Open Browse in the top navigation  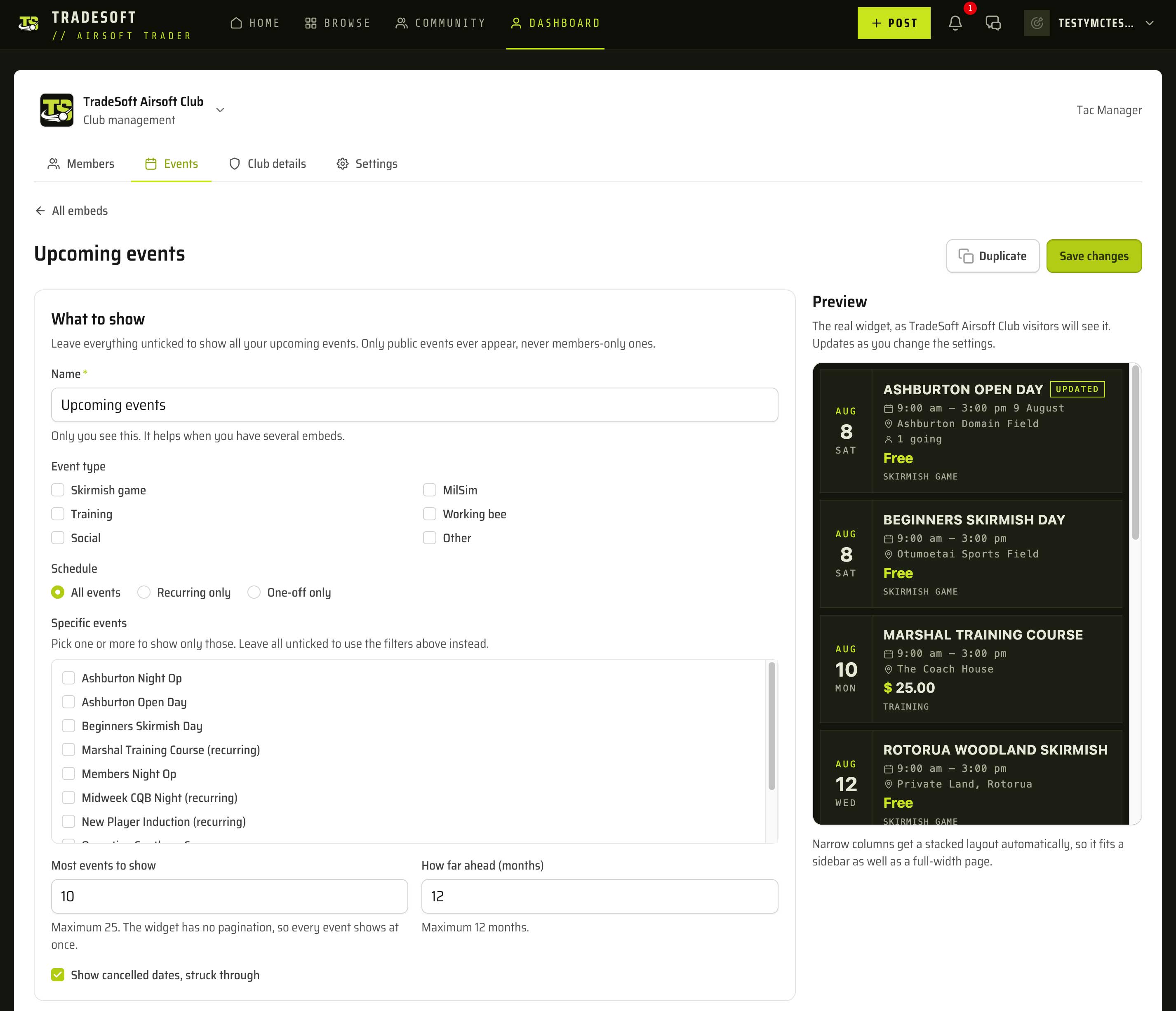[338, 23]
